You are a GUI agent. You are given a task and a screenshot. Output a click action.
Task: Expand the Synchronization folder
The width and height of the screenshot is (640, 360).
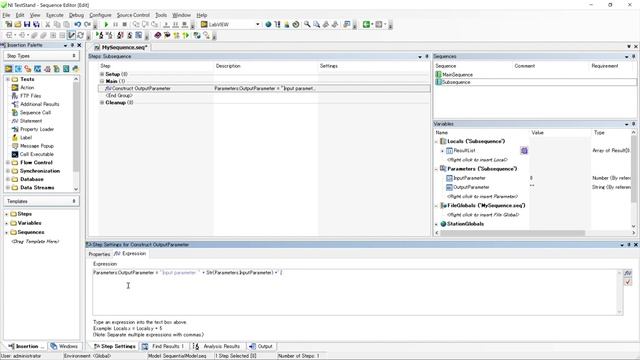(x=7, y=171)
